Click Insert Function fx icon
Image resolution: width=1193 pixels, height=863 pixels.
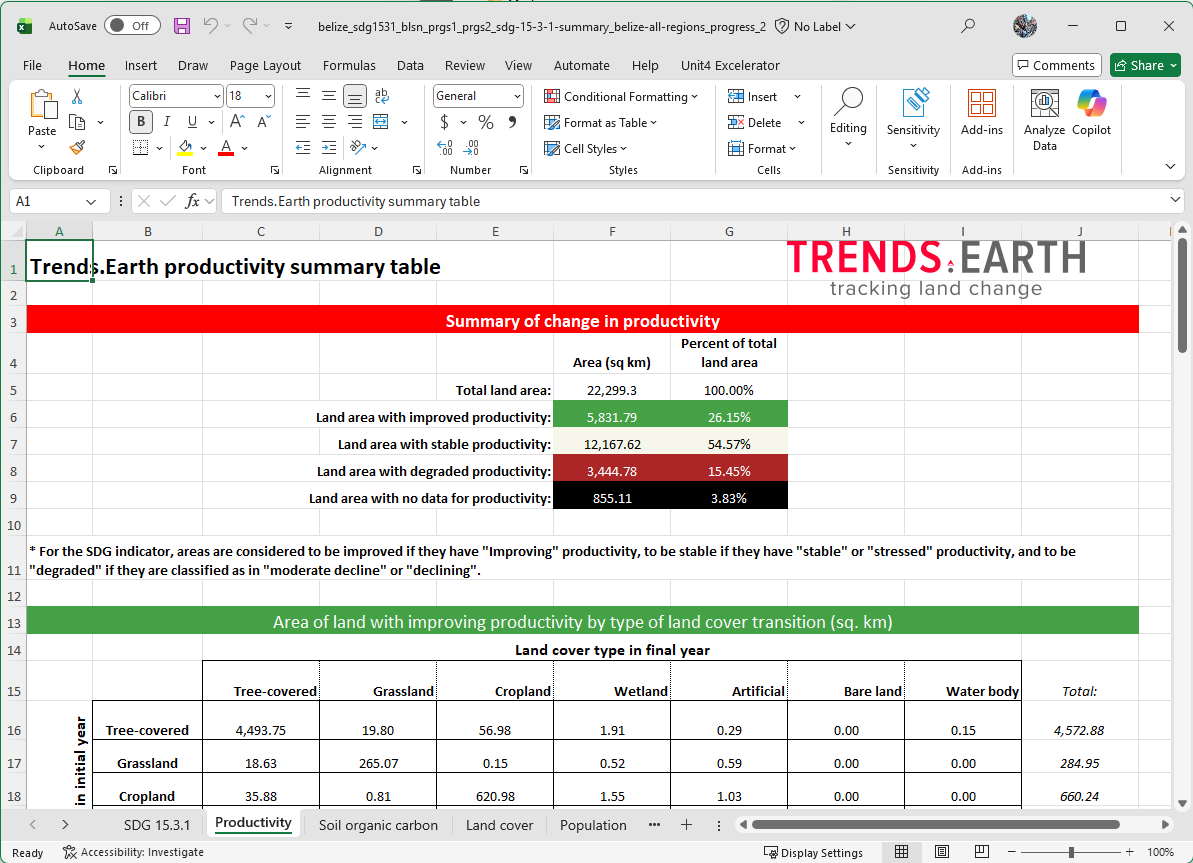tap(192, 201)
